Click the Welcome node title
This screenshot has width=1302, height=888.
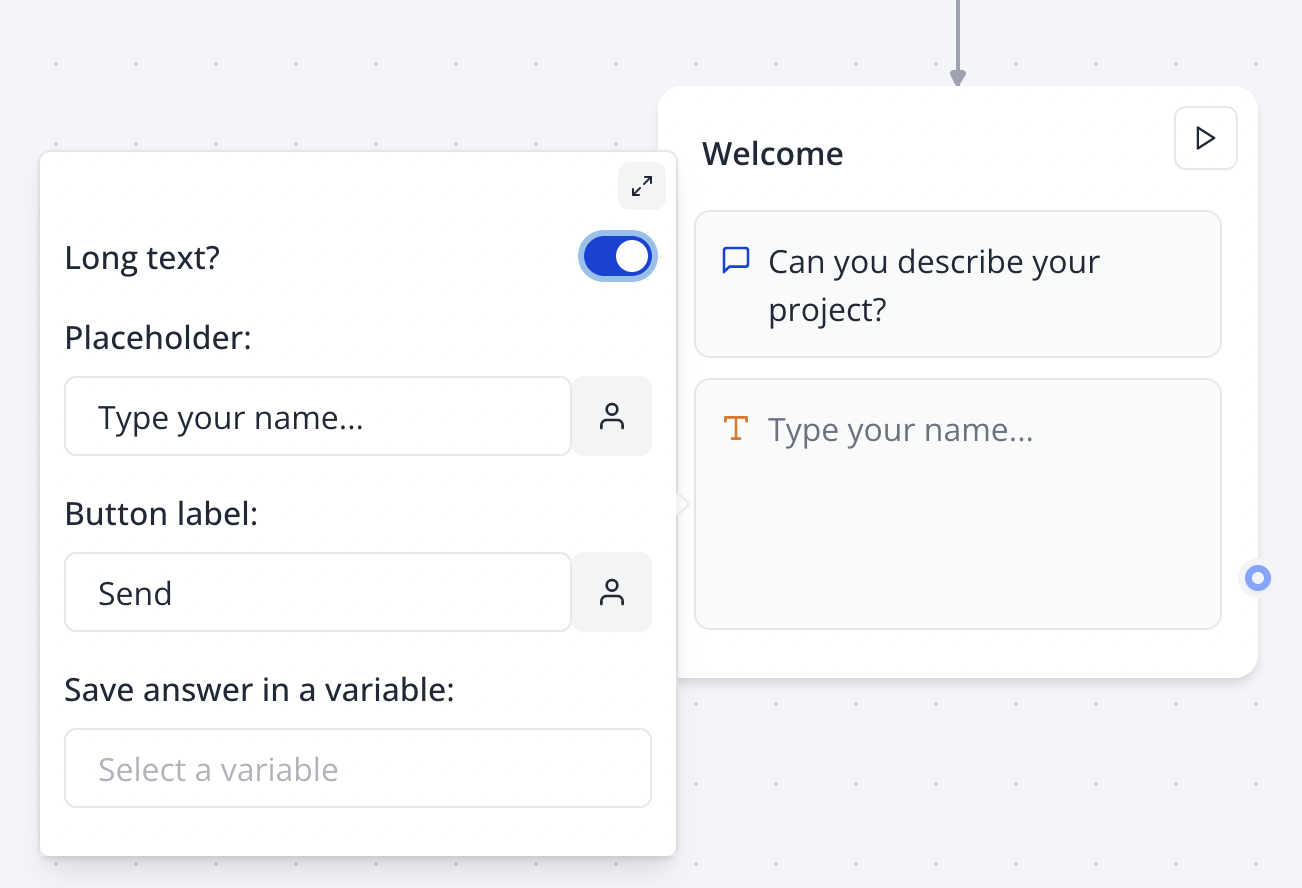772,153
